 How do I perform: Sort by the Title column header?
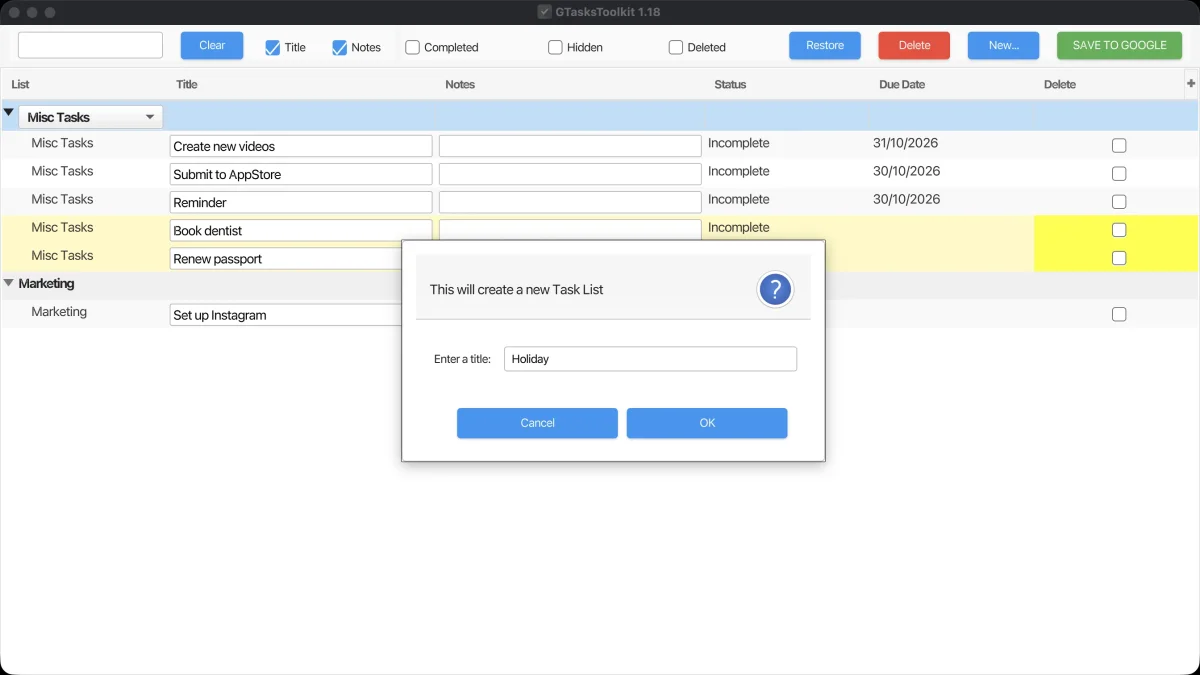point(187,85)
